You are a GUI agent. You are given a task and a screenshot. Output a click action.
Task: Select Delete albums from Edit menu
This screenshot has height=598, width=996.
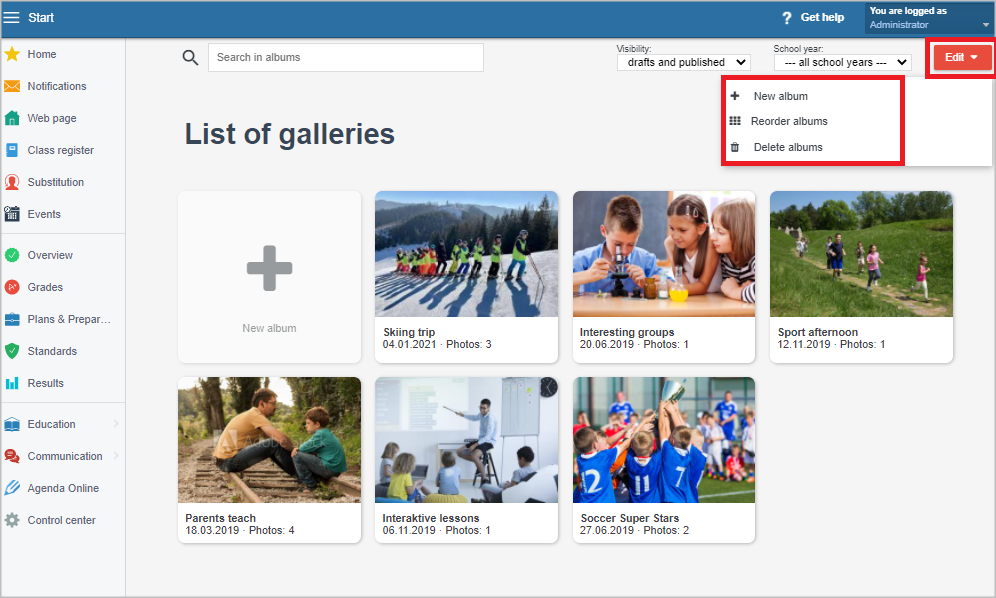click(788, 147)
